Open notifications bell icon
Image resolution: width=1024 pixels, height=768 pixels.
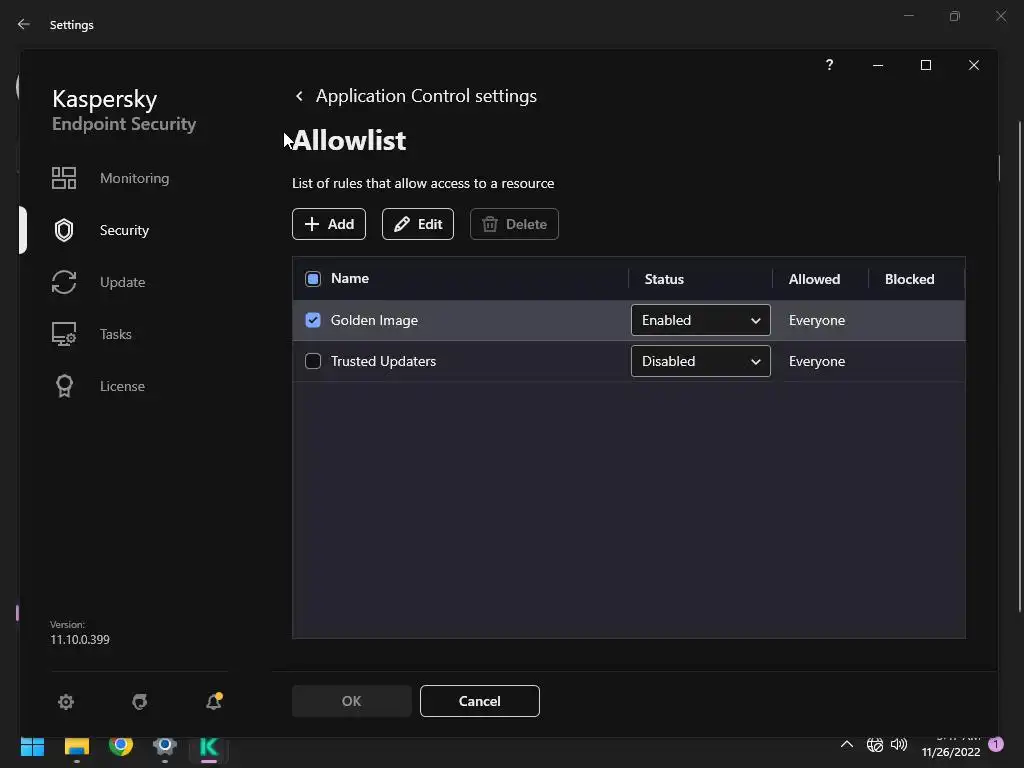tap(214, 701)
